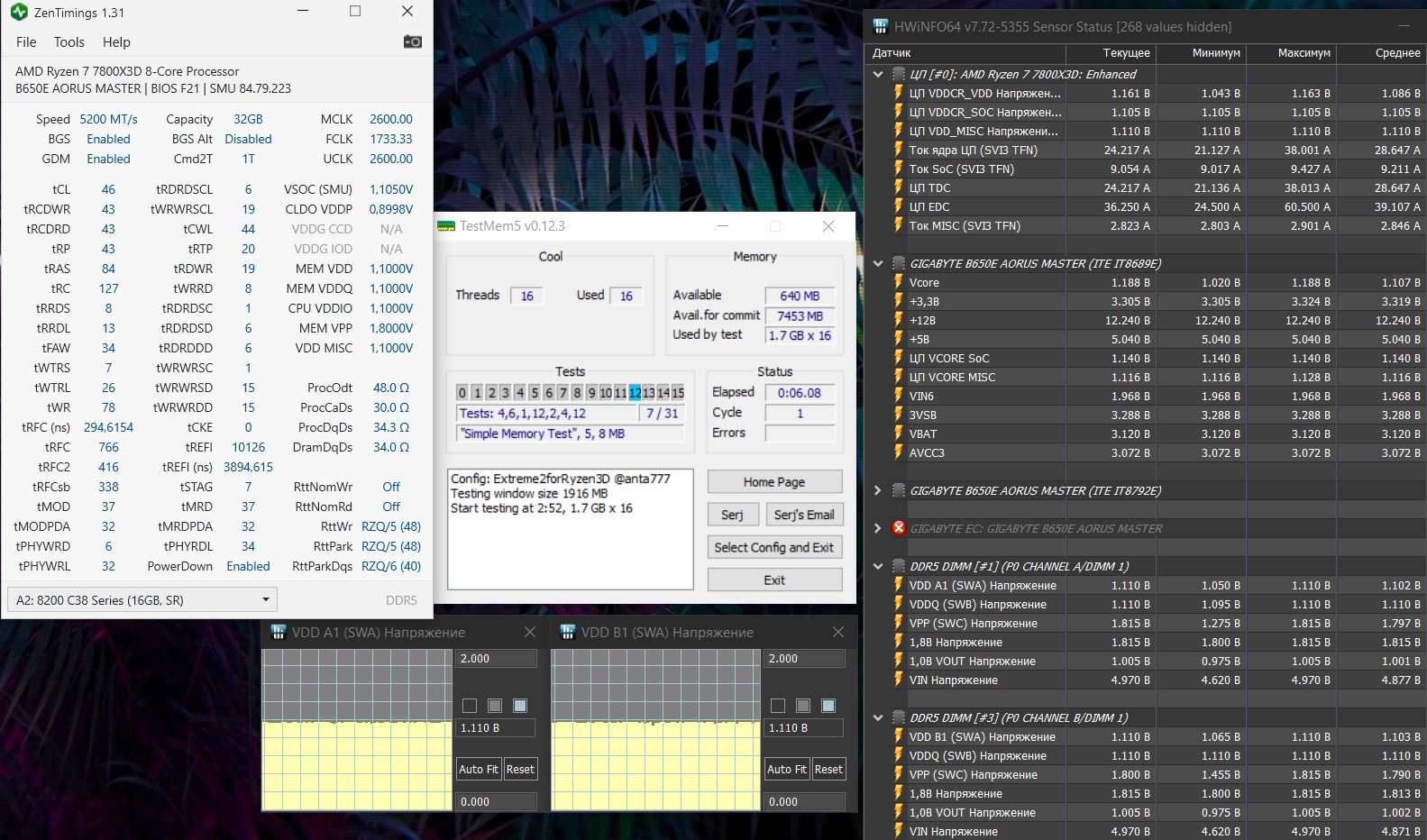Click lightning icon beside Ток SoC (SVI3 TFN)
The height and width of the screenshot is (840, 1427).
[899, 169]
